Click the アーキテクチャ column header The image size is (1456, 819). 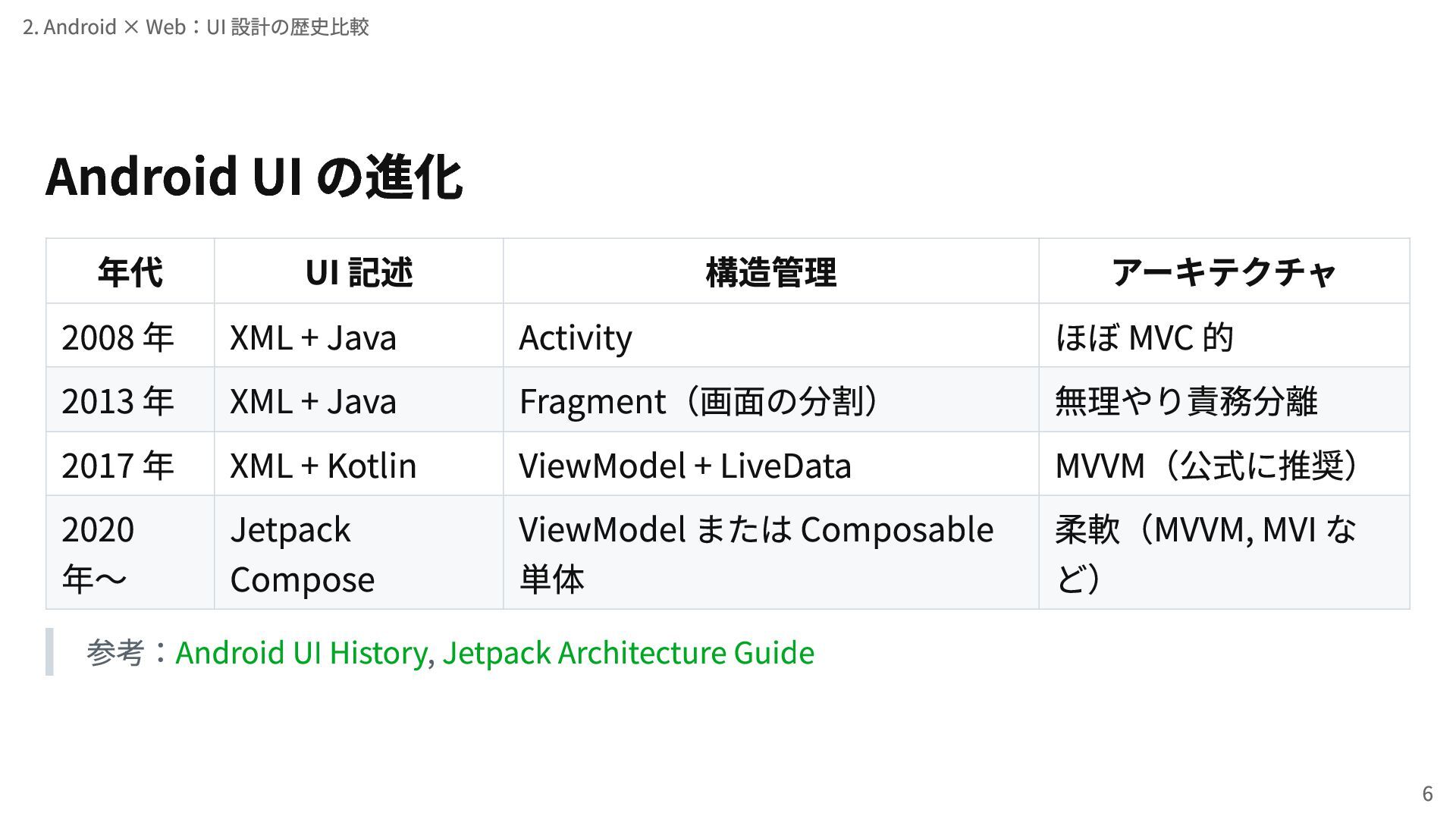coord(1223,272)
